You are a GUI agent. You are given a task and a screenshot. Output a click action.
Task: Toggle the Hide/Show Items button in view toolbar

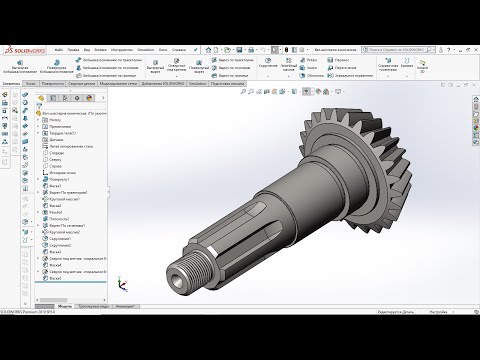coord(306,91)
